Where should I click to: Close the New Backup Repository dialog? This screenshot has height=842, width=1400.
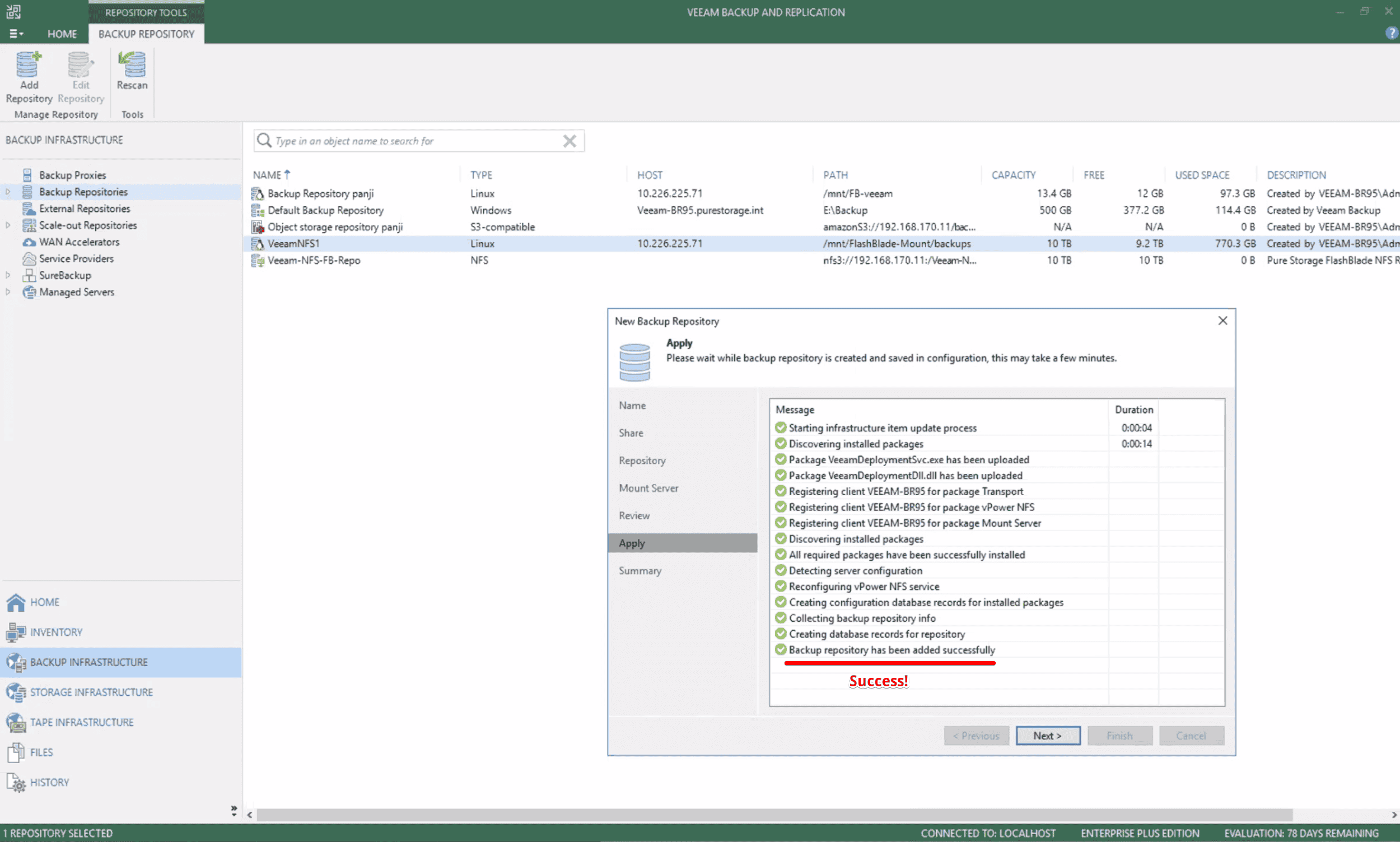coord(1222,320)
